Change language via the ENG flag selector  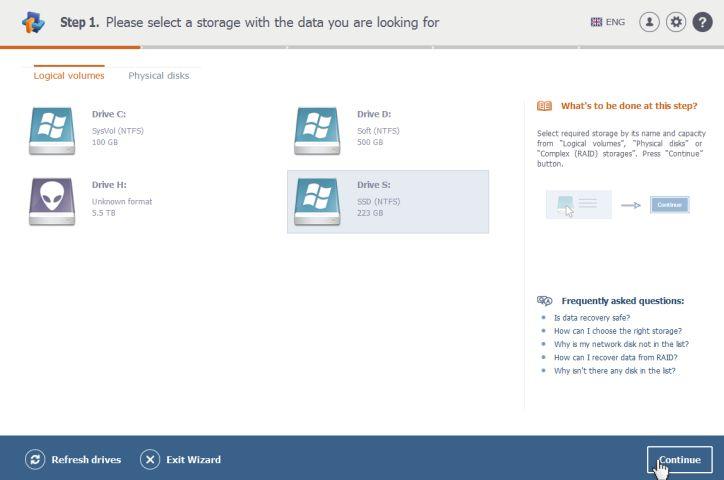pos(608,22)
